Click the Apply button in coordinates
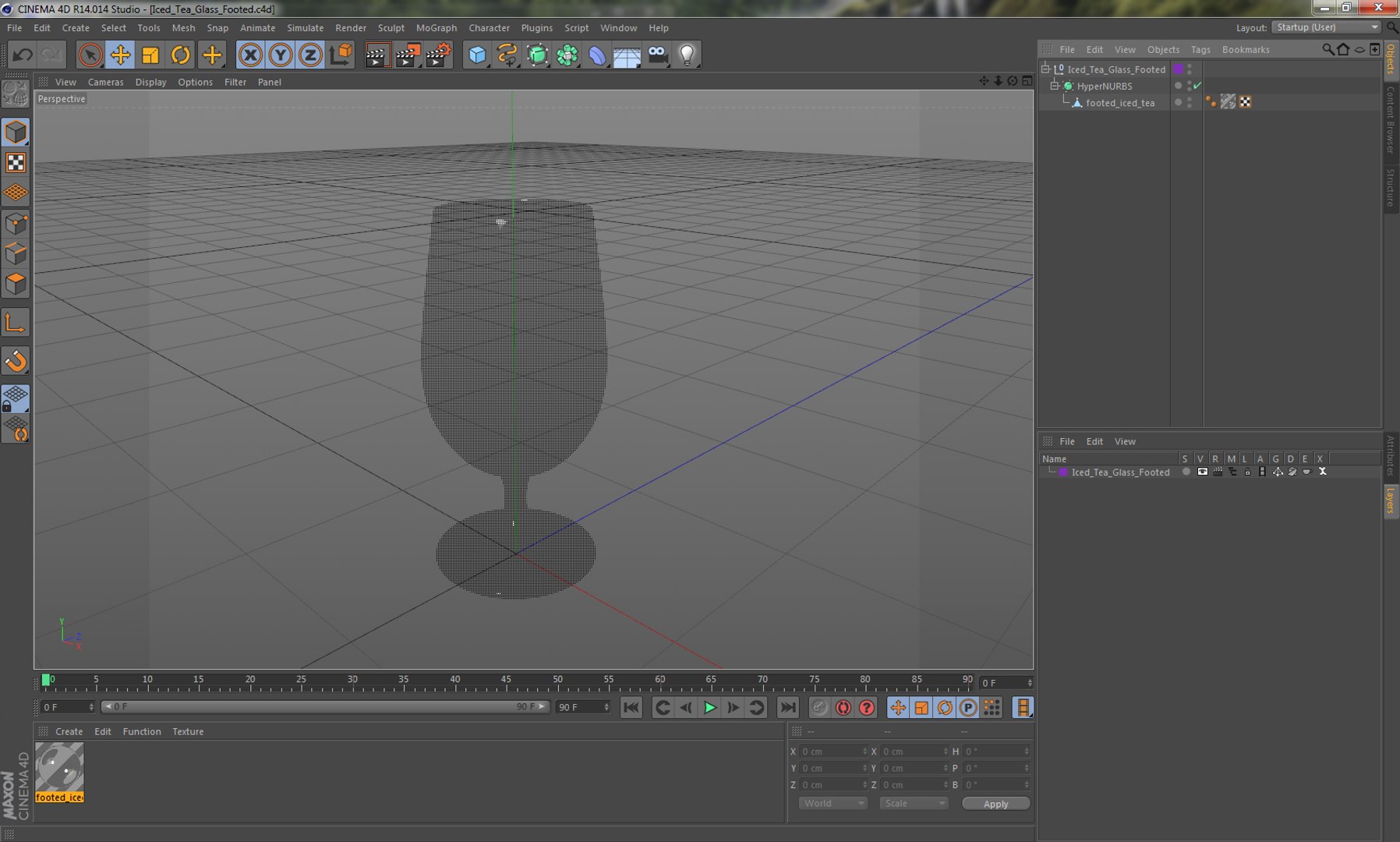1400x842 pixels. pyautogui.click(x=995, y=804)
